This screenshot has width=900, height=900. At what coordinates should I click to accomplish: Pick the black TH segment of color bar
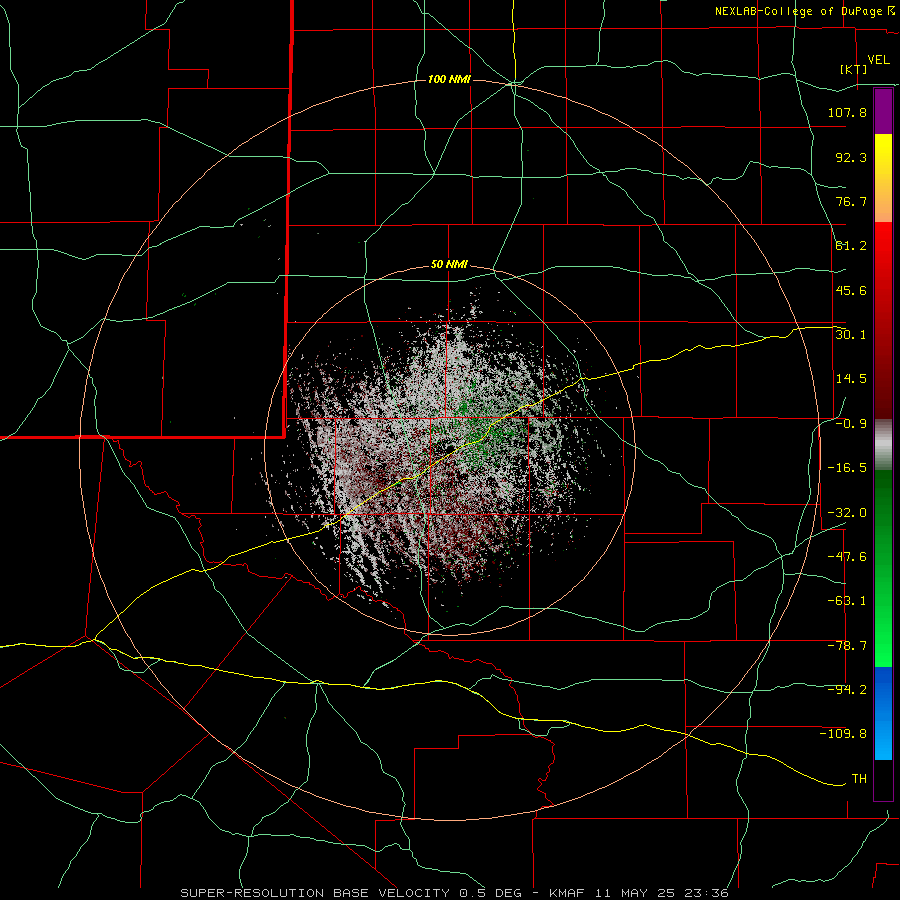pyautogui.click(x=883, y=780)
